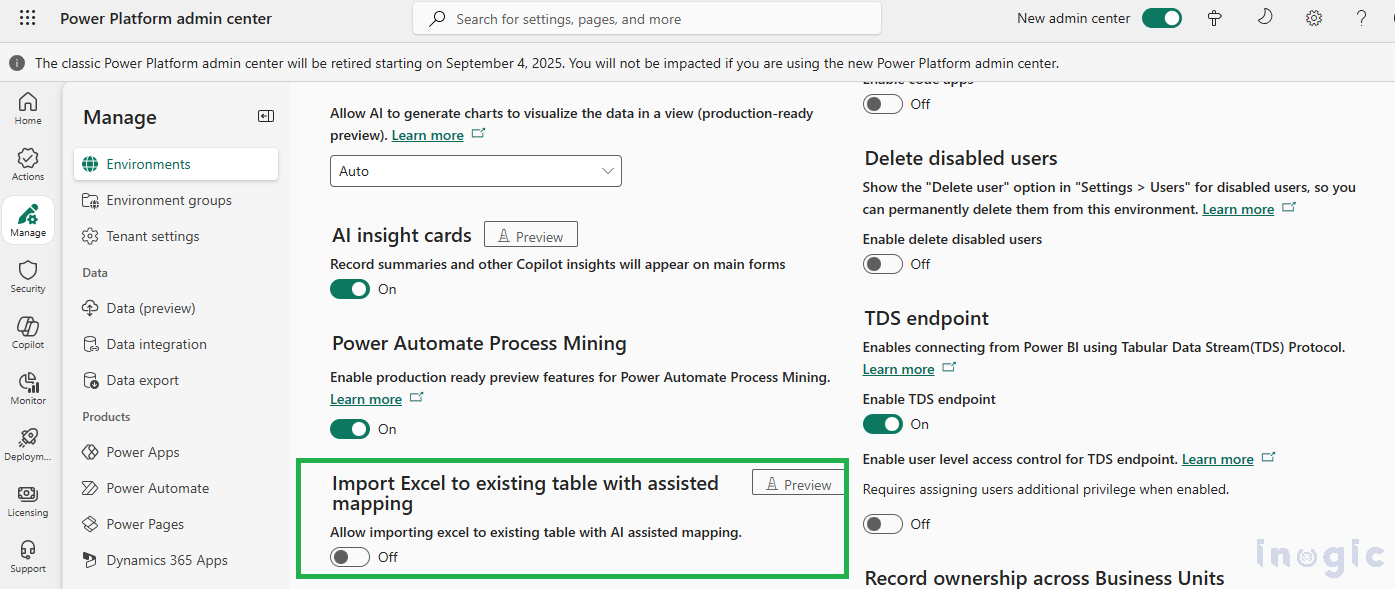This screenshot has height=589, width=1395.
Task: Select Data integration menu item
Action: (176, 344)
